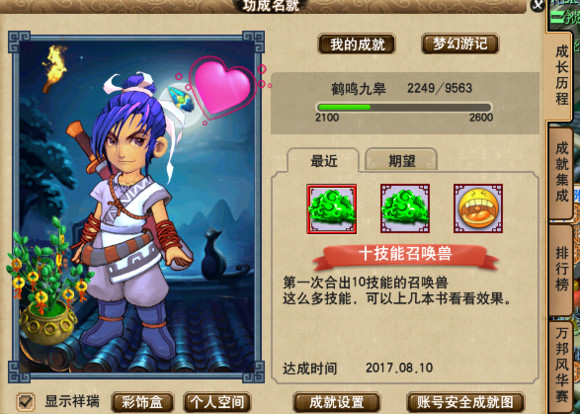Switch to the 最近 tab

pyautogui.click(x=324, y=161)
